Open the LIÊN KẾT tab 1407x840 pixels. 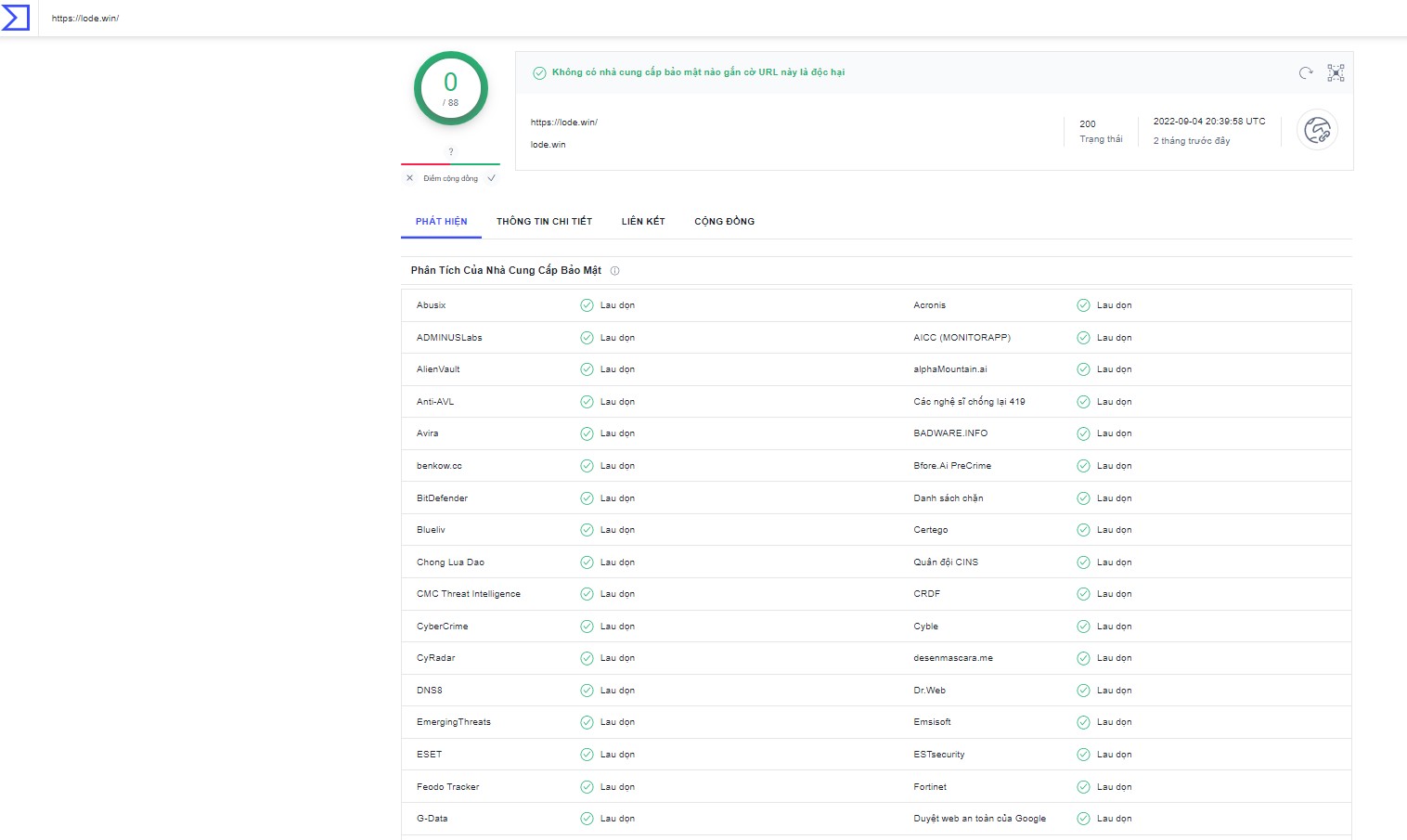(x=643, y=222)
